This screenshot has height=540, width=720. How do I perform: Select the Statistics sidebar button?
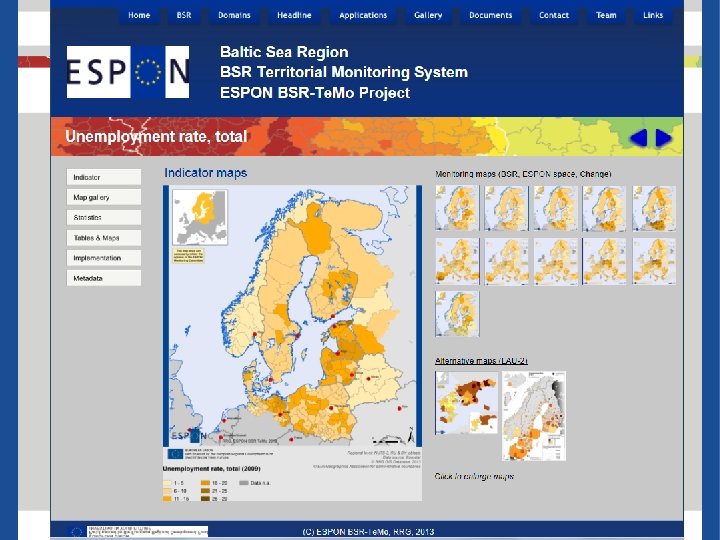coord(104,218)
